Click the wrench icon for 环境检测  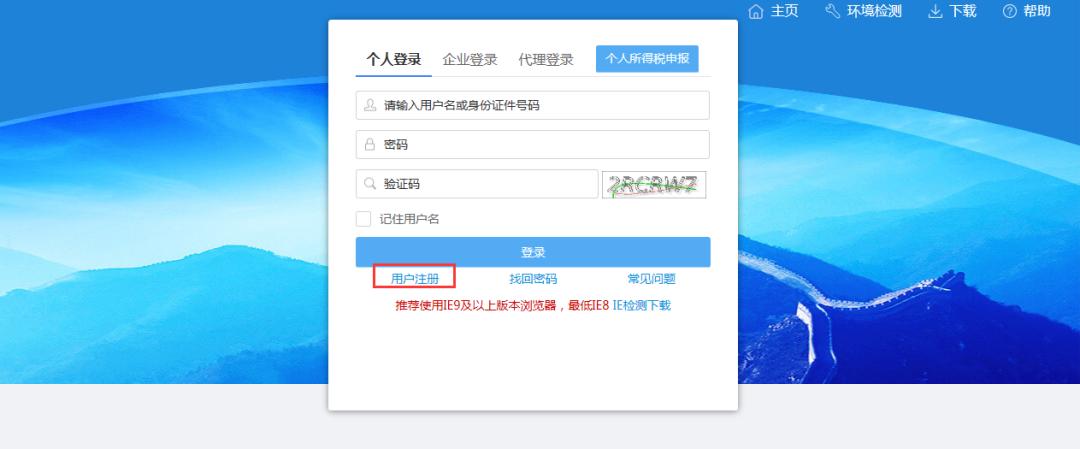tap(833, 12)
